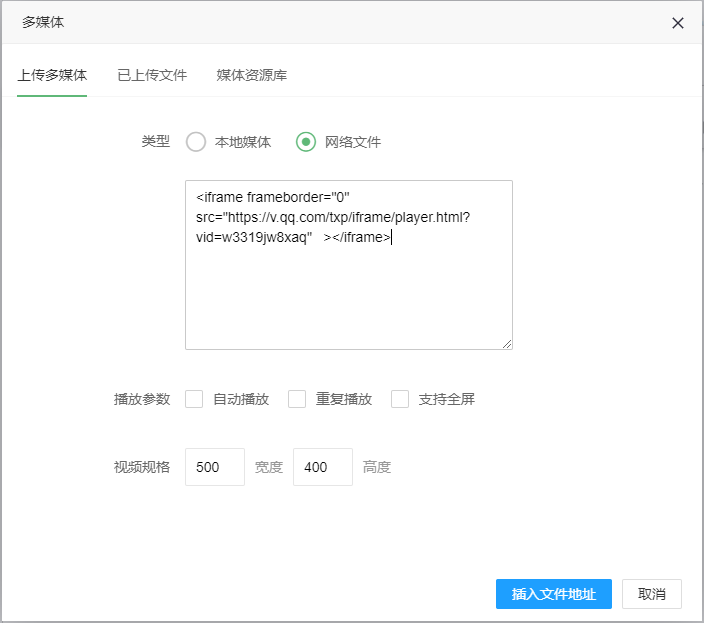The height and width of the screenshot is (623, 704).
Task: Enable the 重复播放 checkbox
Action: [x=297, y=399]
